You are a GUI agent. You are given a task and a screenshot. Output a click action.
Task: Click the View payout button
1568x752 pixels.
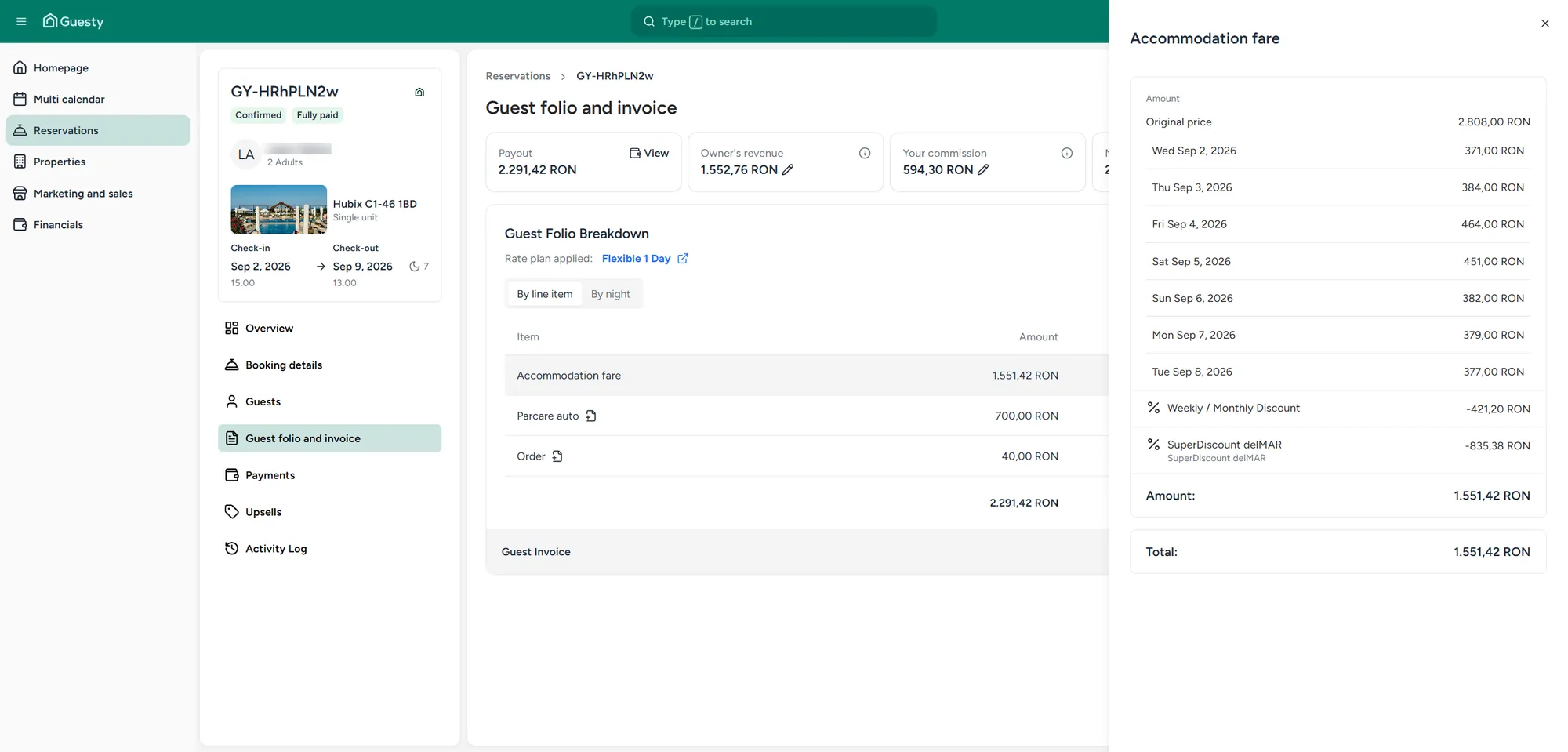(649, 153)
